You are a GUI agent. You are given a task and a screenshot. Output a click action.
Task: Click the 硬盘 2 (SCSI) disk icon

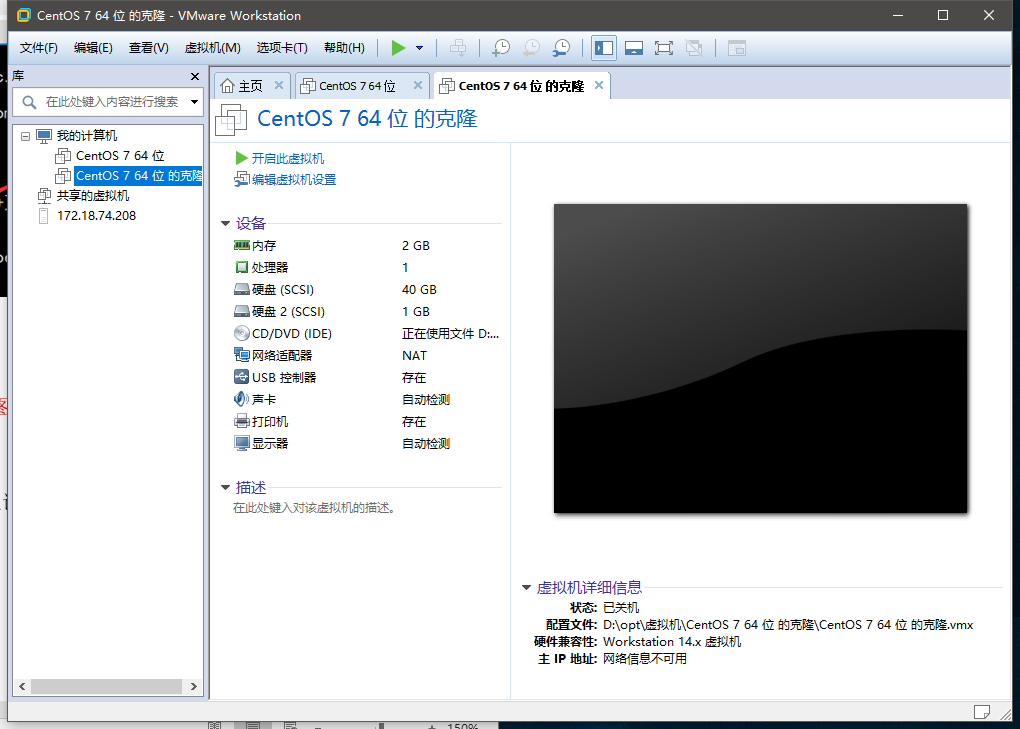click(x=241, y=311)
